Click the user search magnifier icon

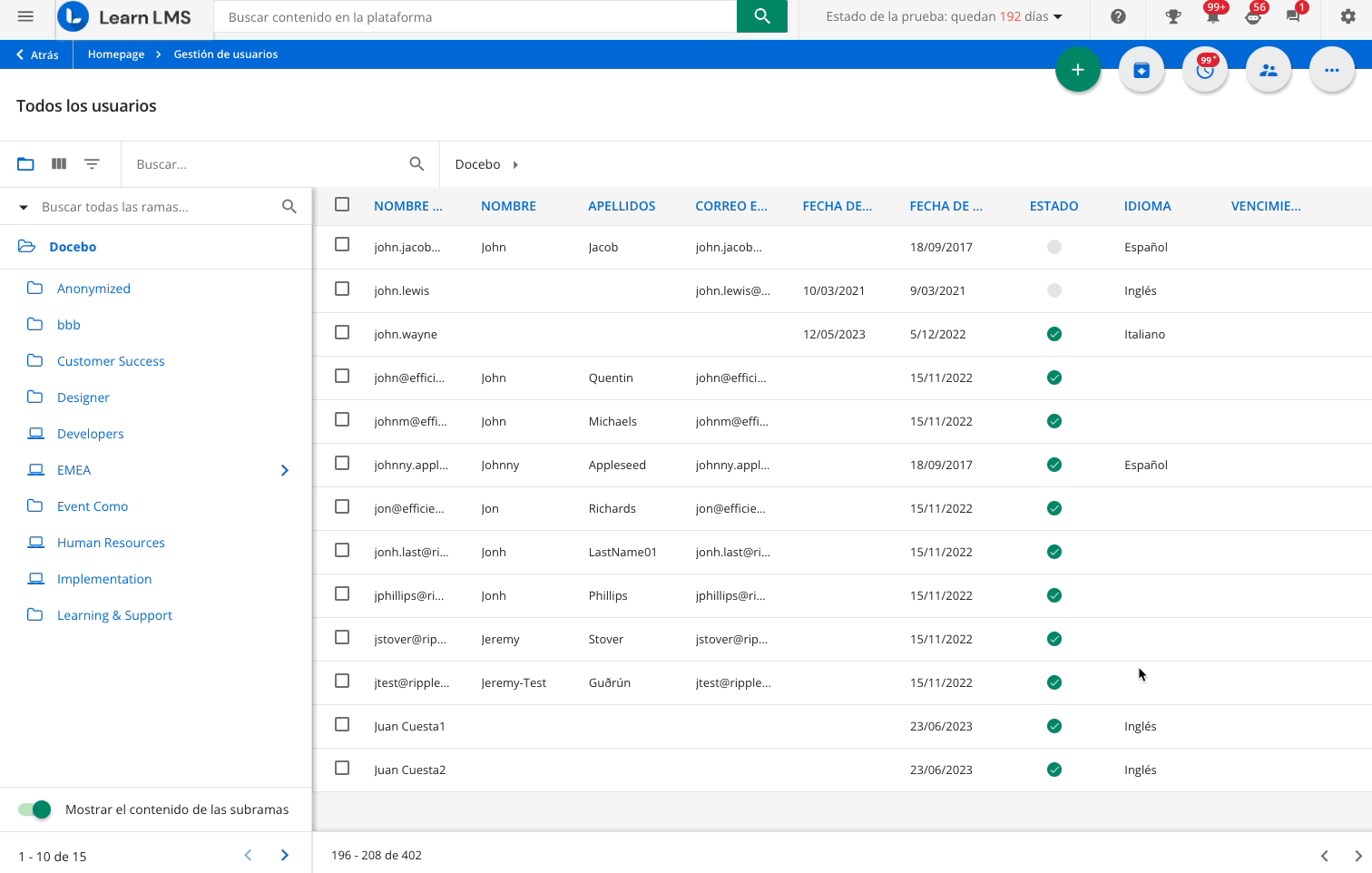[x=416, y=164]
